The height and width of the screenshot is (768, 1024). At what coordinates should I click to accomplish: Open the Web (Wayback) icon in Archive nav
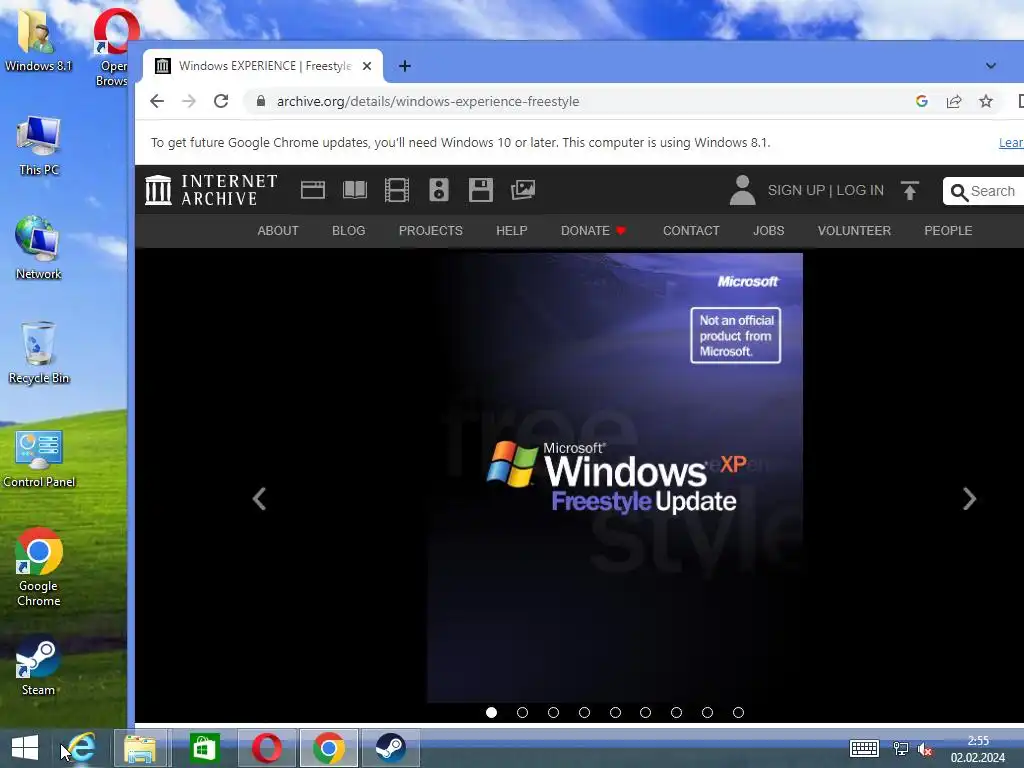(x=313, y=190)
